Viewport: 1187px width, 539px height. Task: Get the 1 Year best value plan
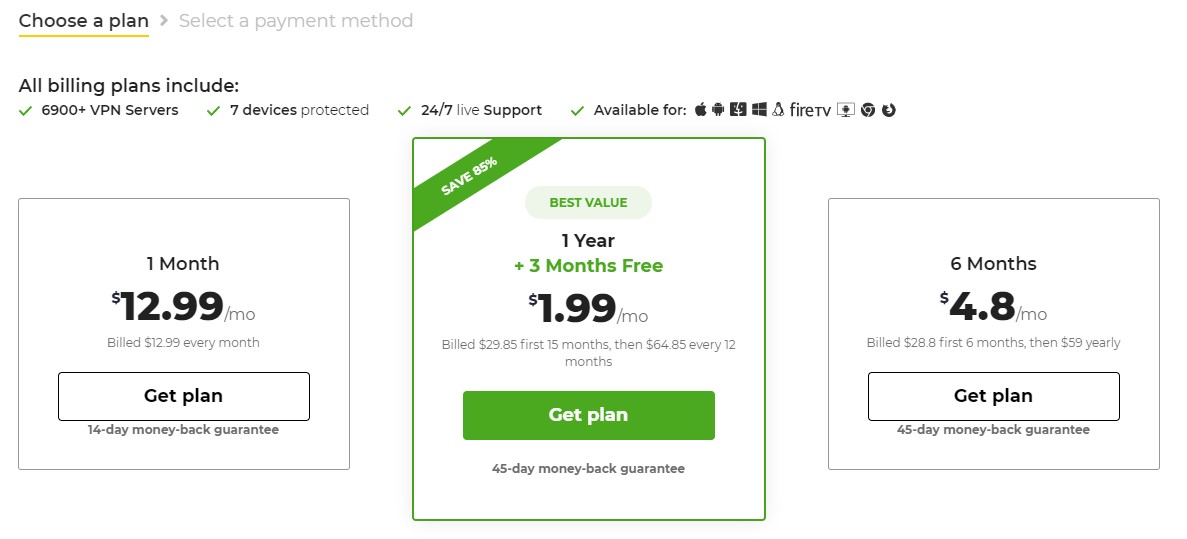(x=589, y=415)
